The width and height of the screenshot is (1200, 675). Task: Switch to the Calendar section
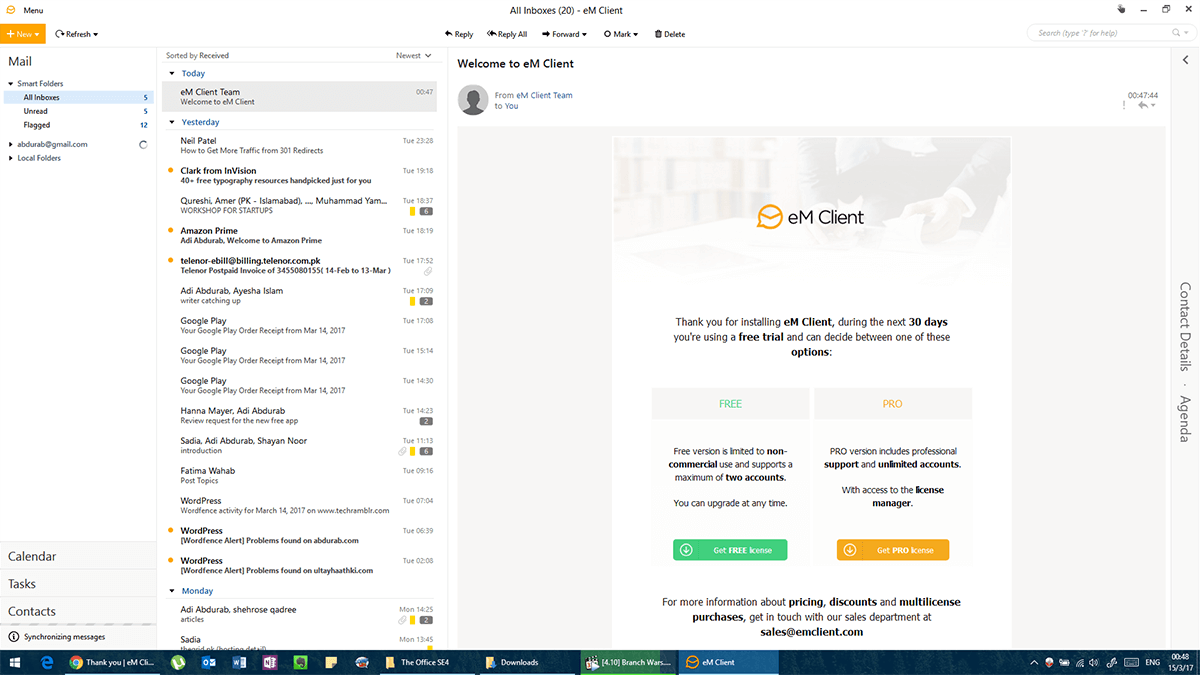(77, 556)
